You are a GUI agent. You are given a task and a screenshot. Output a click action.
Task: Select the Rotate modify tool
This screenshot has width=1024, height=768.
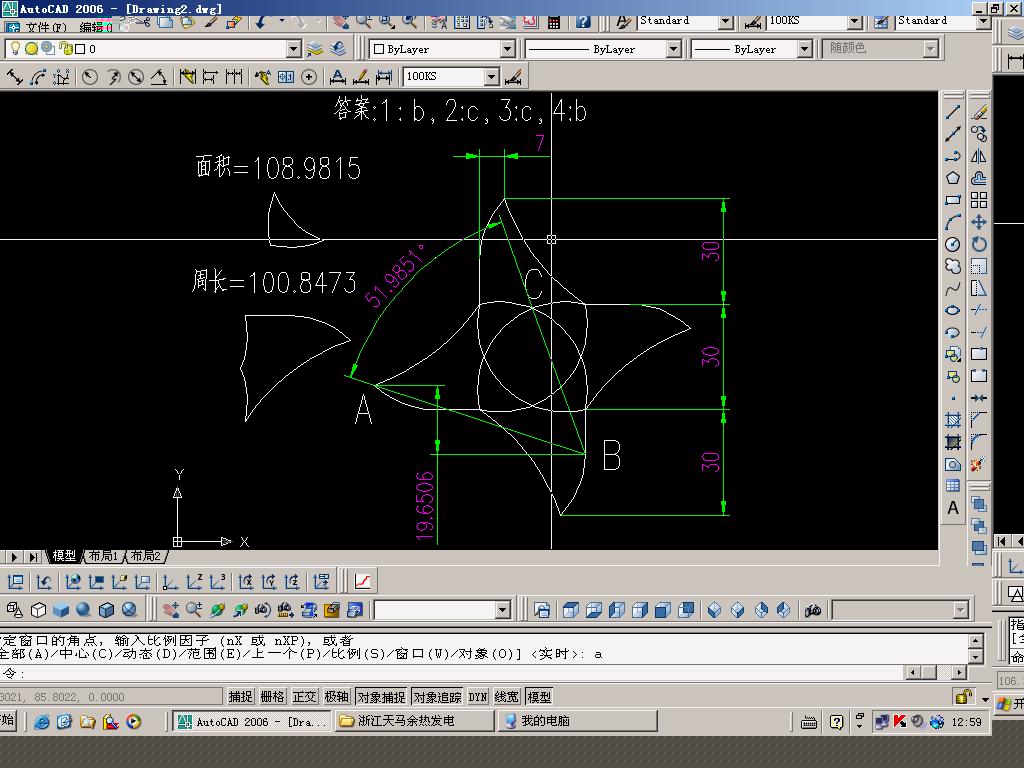[979, 244]
